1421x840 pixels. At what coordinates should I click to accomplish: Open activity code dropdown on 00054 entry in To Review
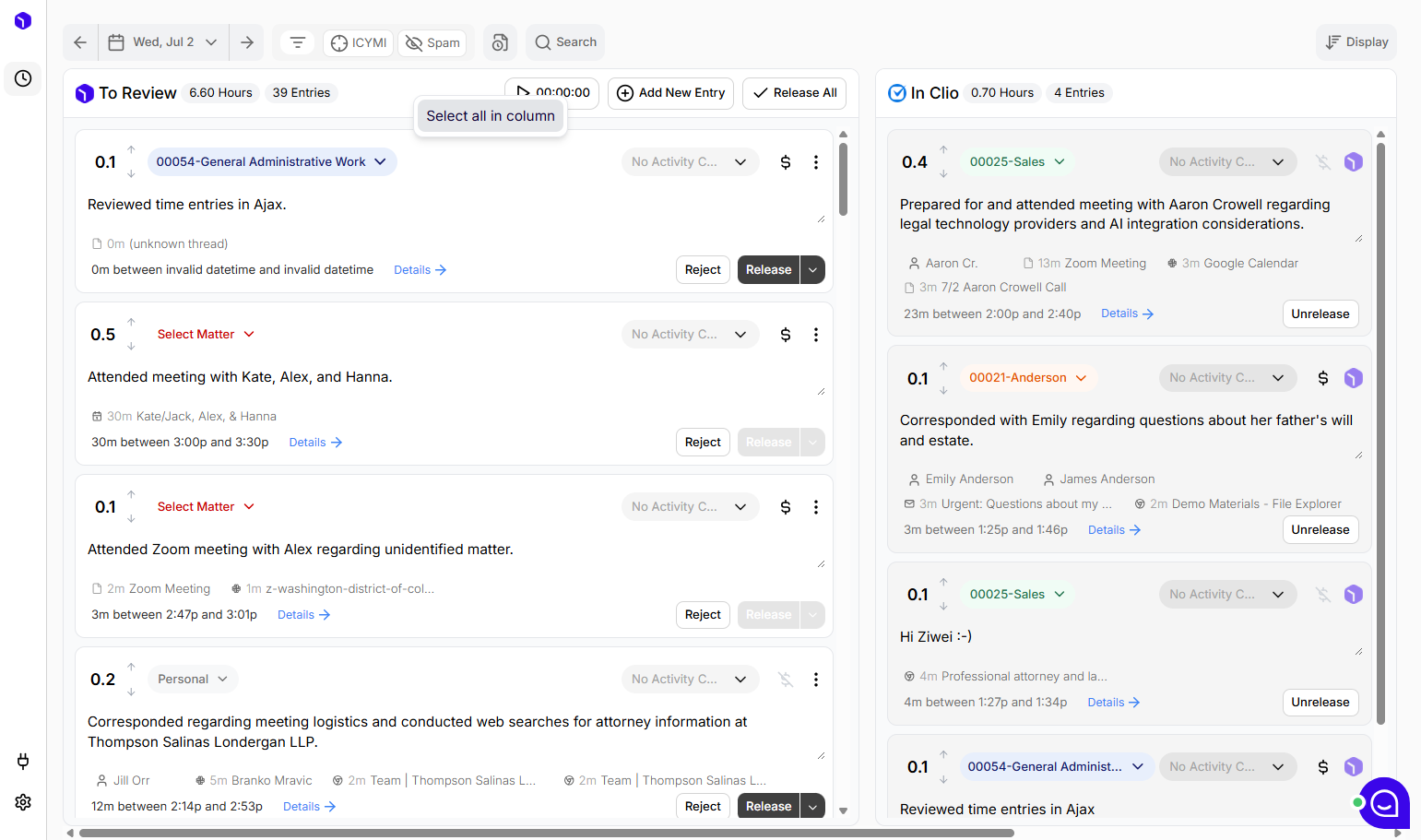tap(690, 162)
